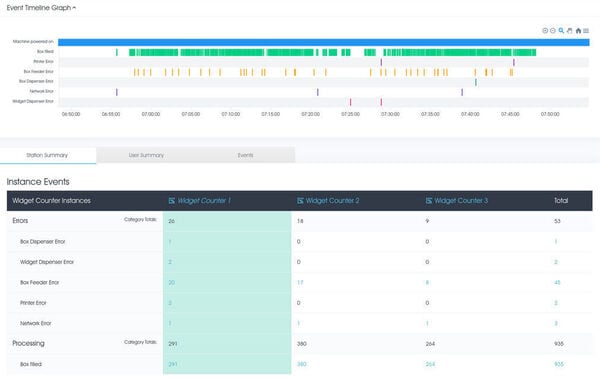Open the Events tab

coord(245,155)
